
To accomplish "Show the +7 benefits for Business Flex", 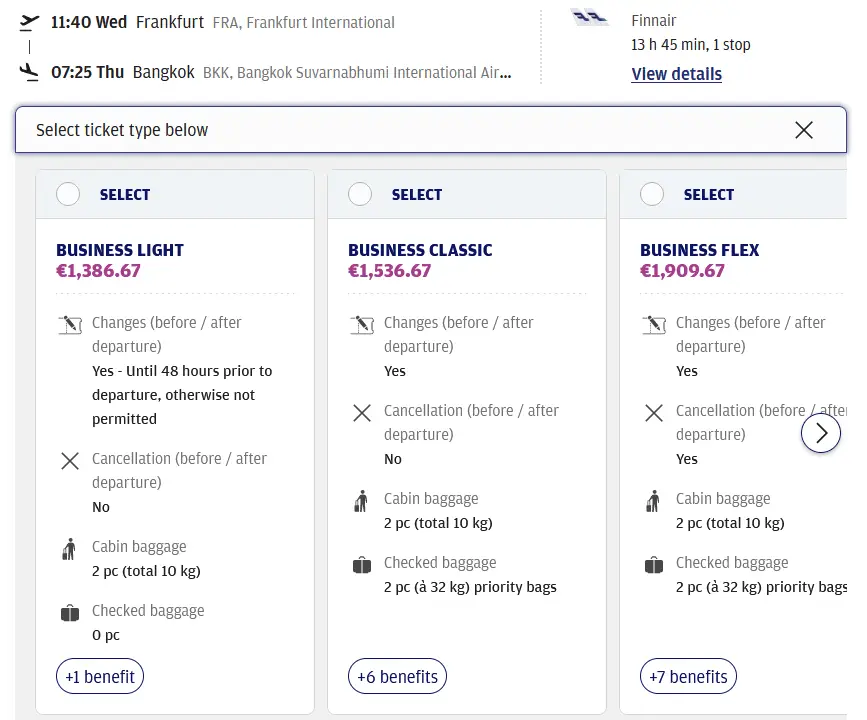I will (x=688, y=677).
